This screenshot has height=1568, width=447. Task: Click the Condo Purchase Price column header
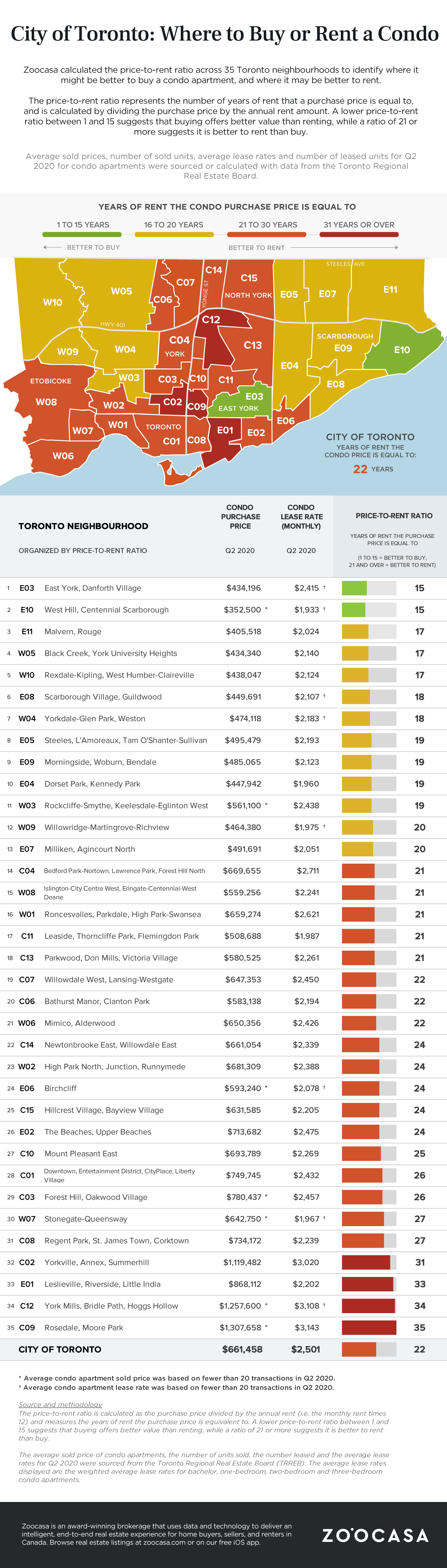[240, 517]
